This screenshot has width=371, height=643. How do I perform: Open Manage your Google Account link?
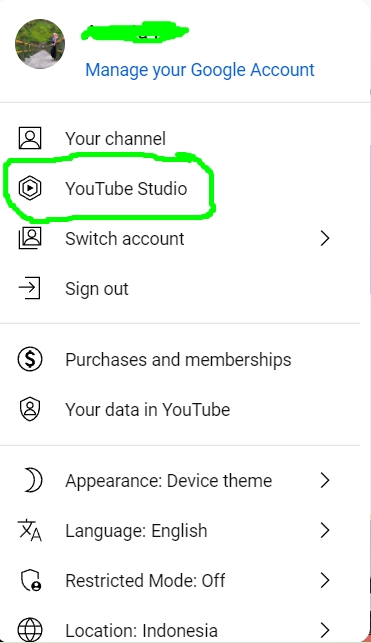[200, 70]
